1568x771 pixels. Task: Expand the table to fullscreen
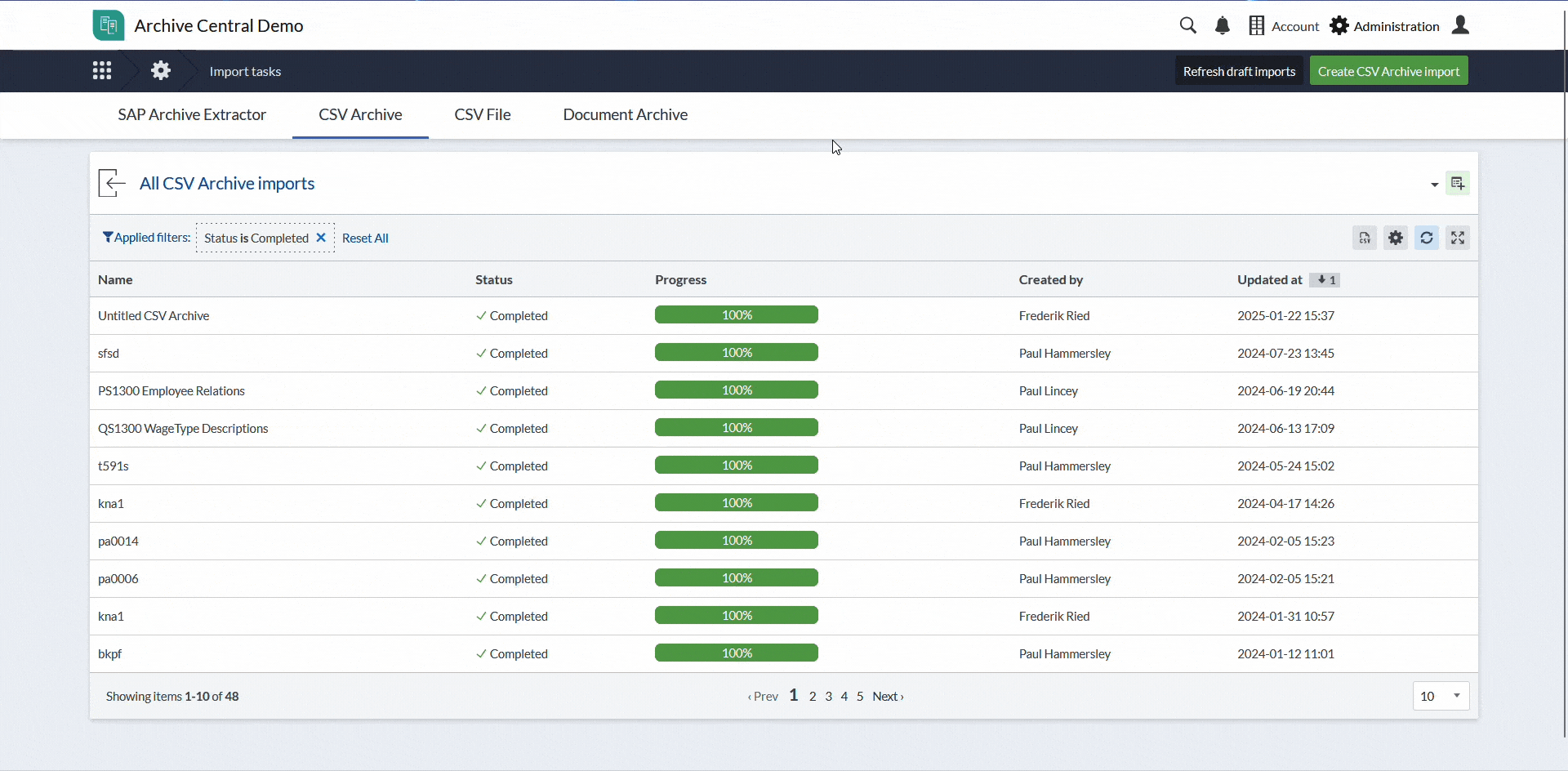pos(1458,238)
